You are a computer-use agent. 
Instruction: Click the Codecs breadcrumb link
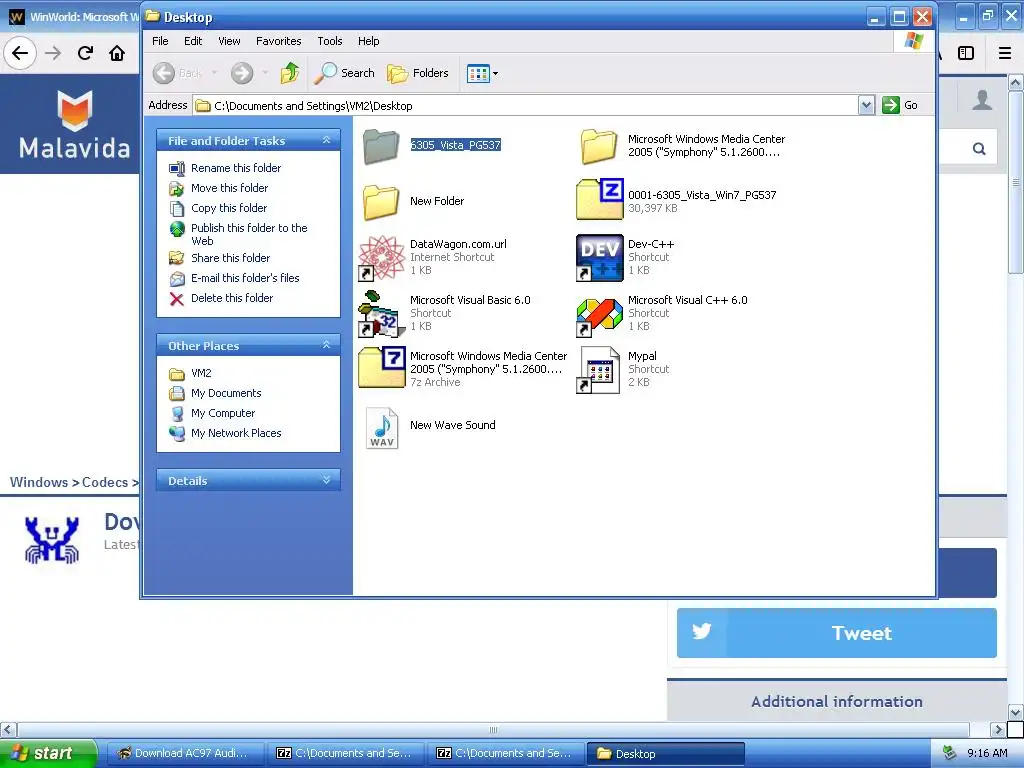pos(105,483)
